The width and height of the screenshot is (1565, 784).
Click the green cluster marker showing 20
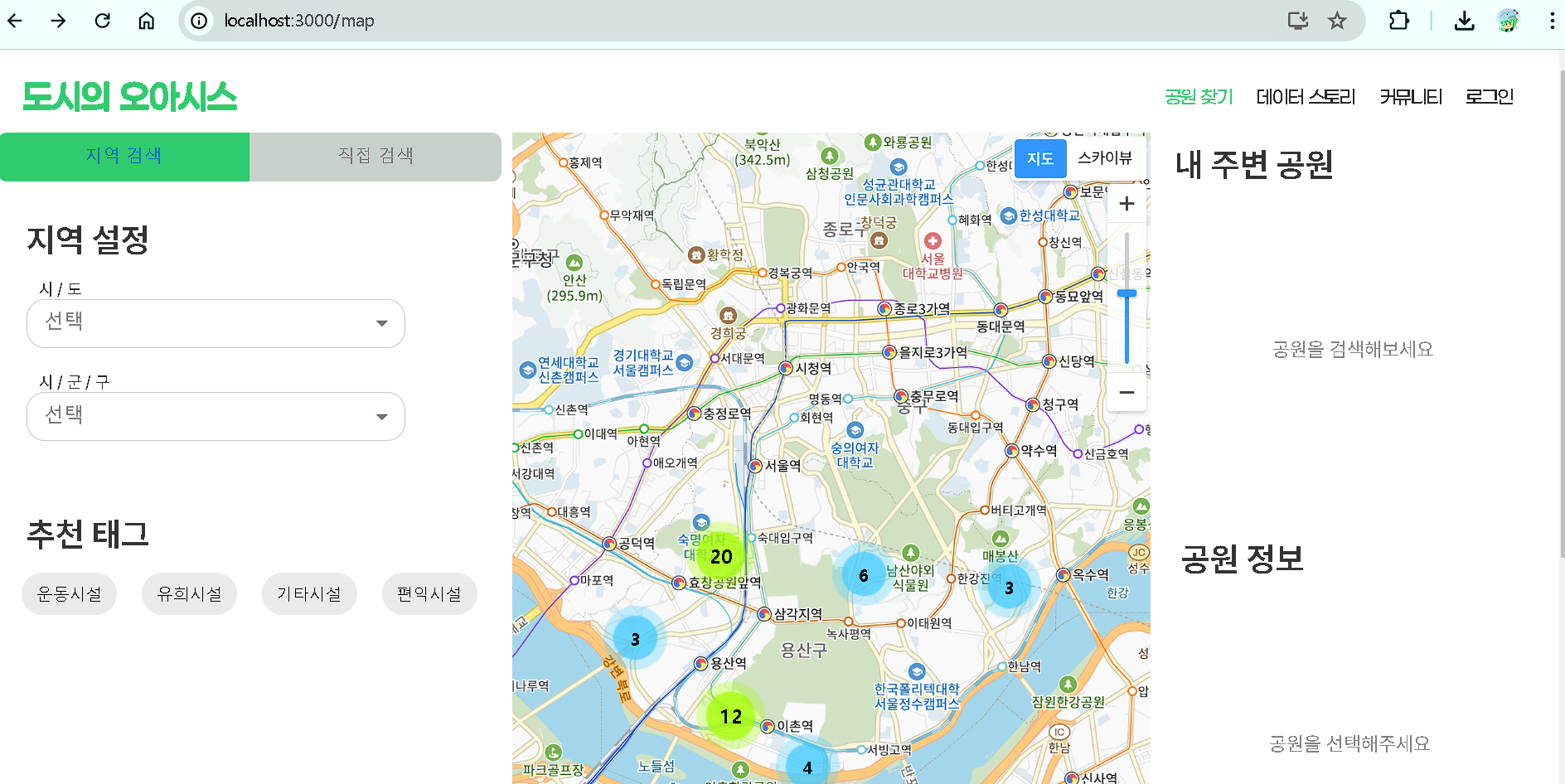click(x=721, y=556)
